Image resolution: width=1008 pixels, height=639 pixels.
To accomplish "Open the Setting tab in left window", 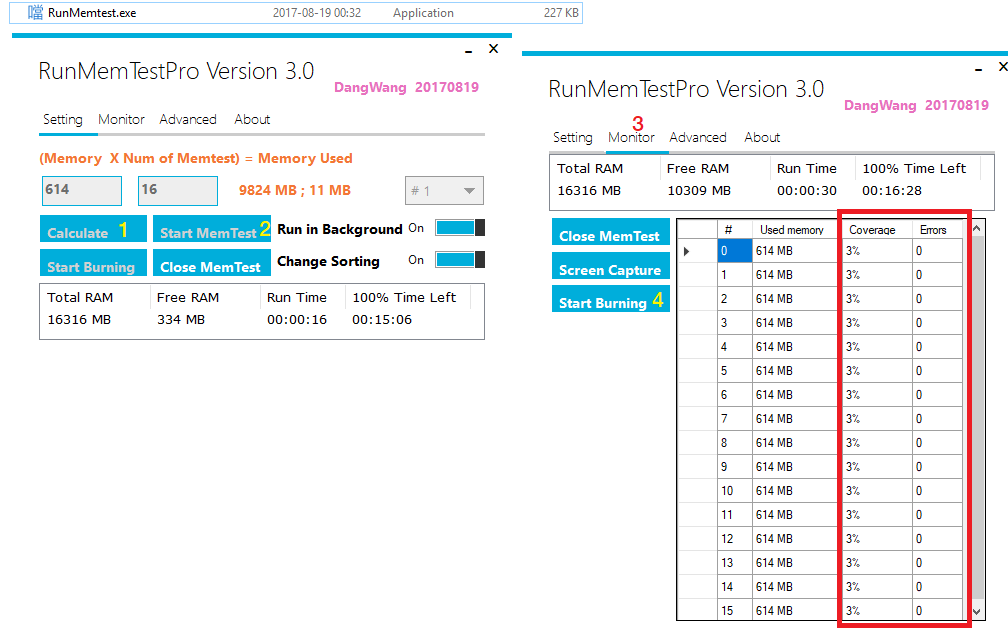I will tap(63, 120).
